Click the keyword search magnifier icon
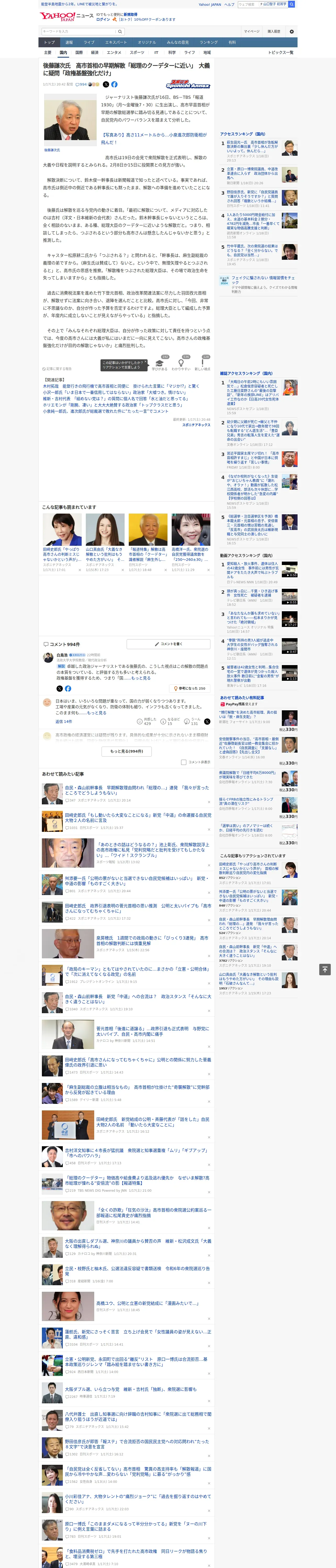 pyautogui.click(x=120, y=32)
